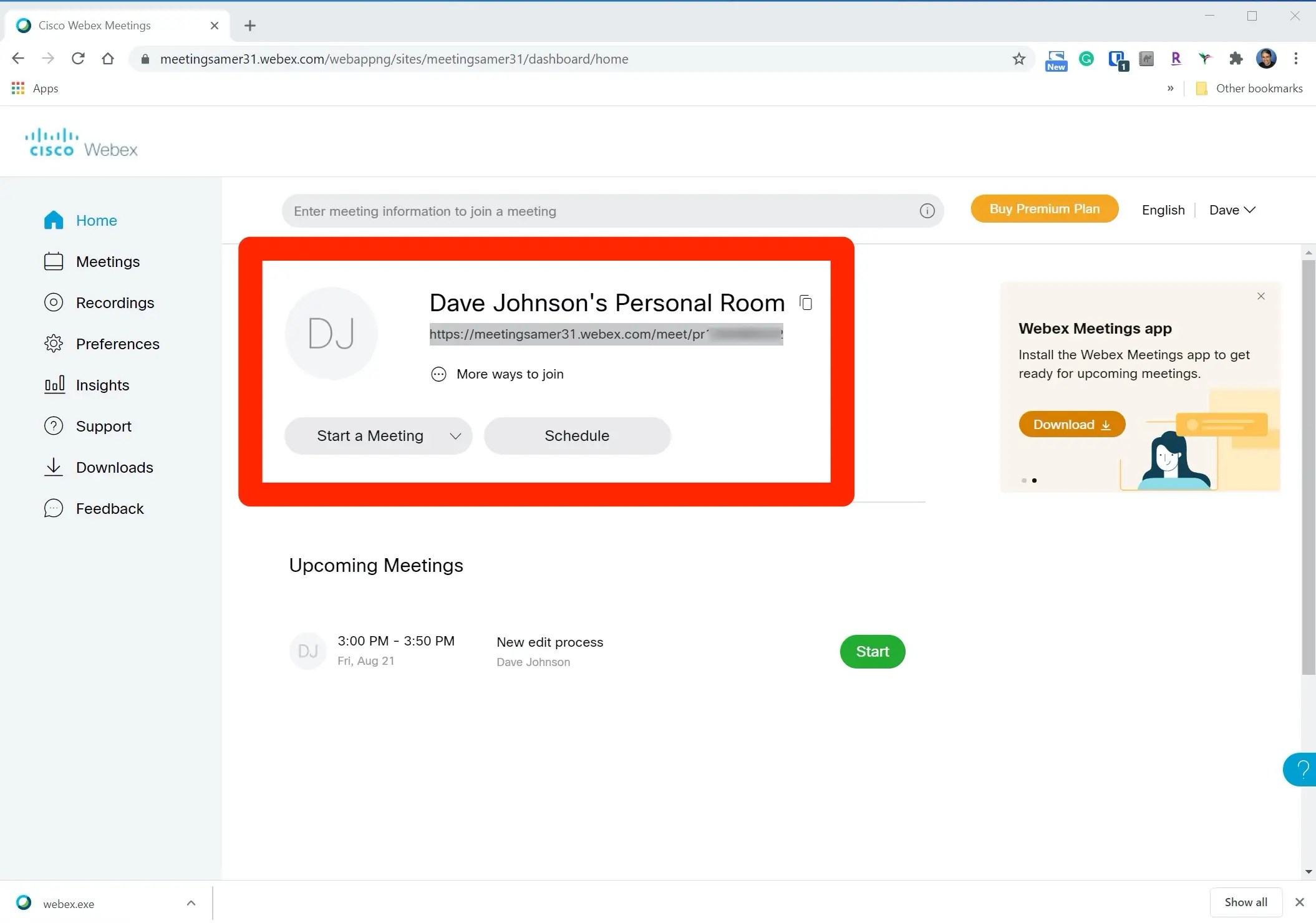Click Buy Premium Plan button
This screenshot has height=923, width=1316.
(1044, 209)
